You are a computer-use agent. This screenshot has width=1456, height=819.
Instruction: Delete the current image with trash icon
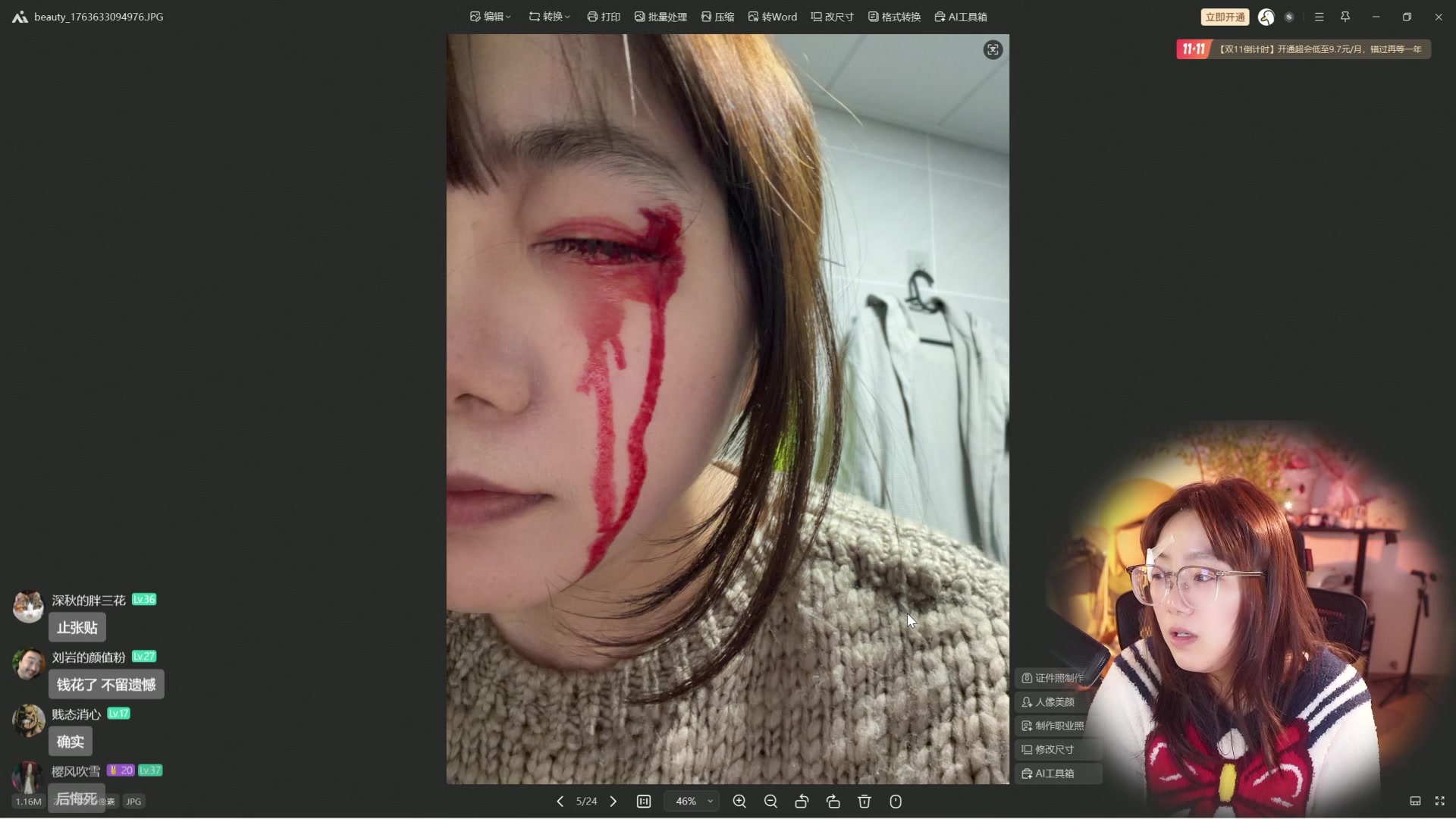coord(864,802)
